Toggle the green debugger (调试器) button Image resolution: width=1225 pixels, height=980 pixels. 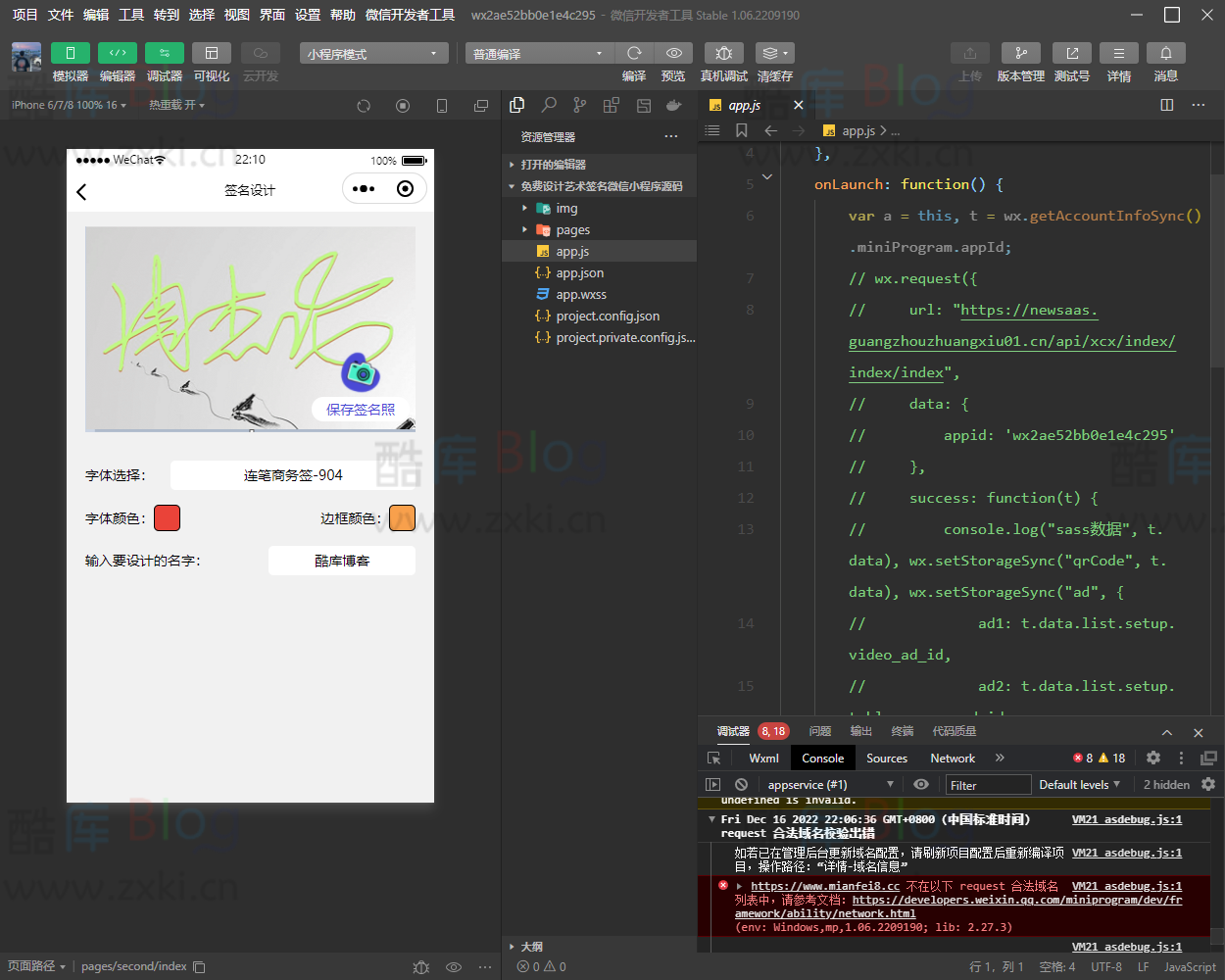point(164,53)
